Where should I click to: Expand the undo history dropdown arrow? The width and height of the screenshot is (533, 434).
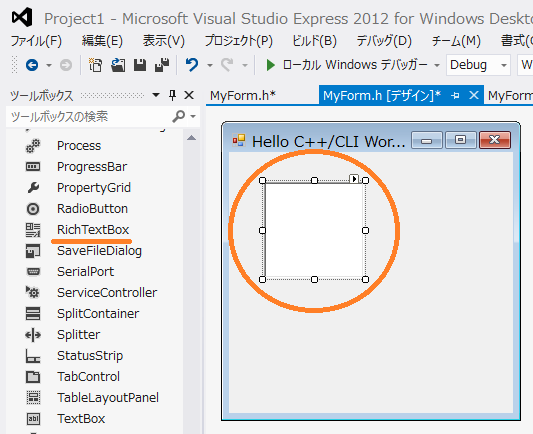pos(210,65)
